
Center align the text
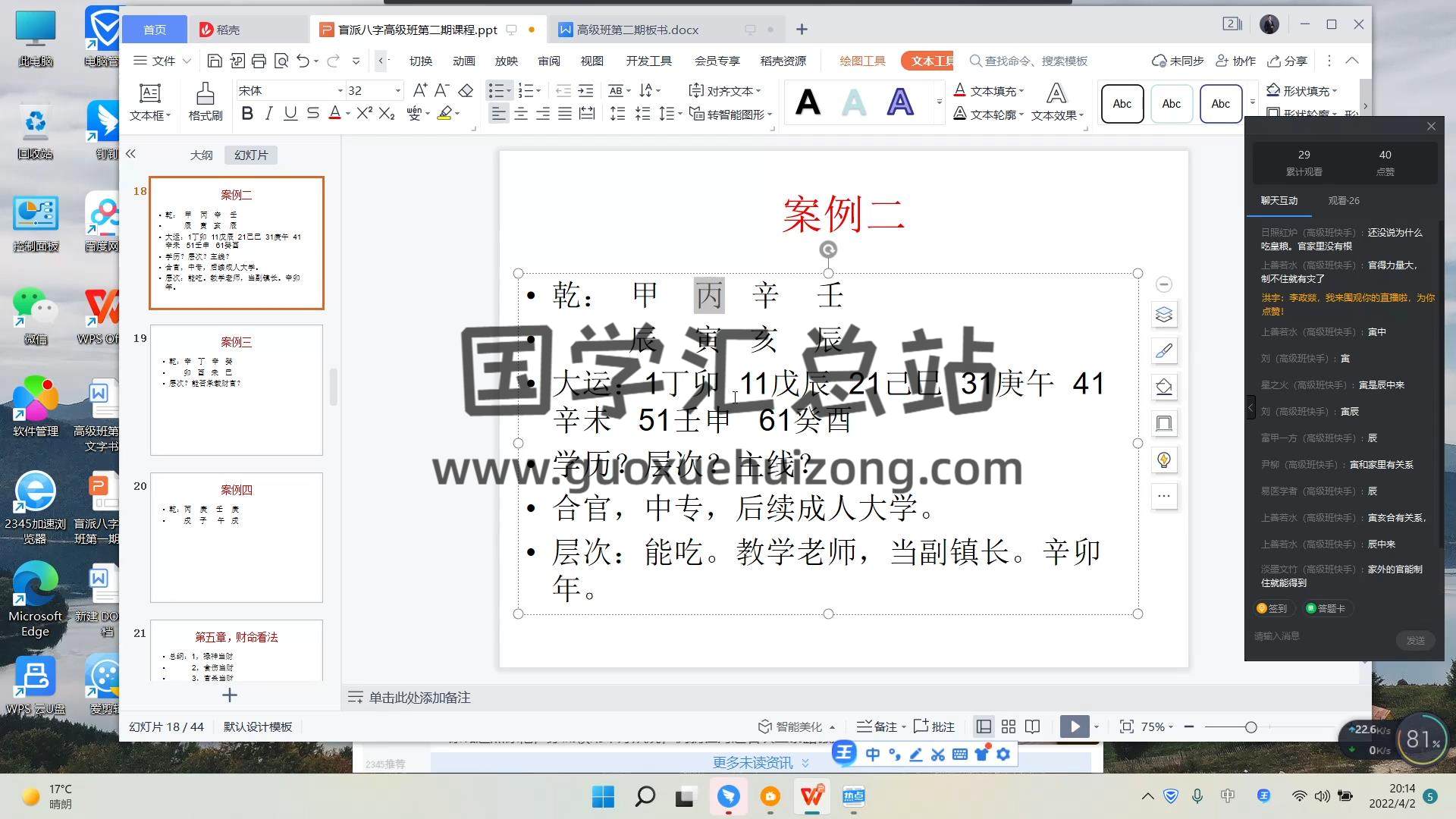[521, 114]
